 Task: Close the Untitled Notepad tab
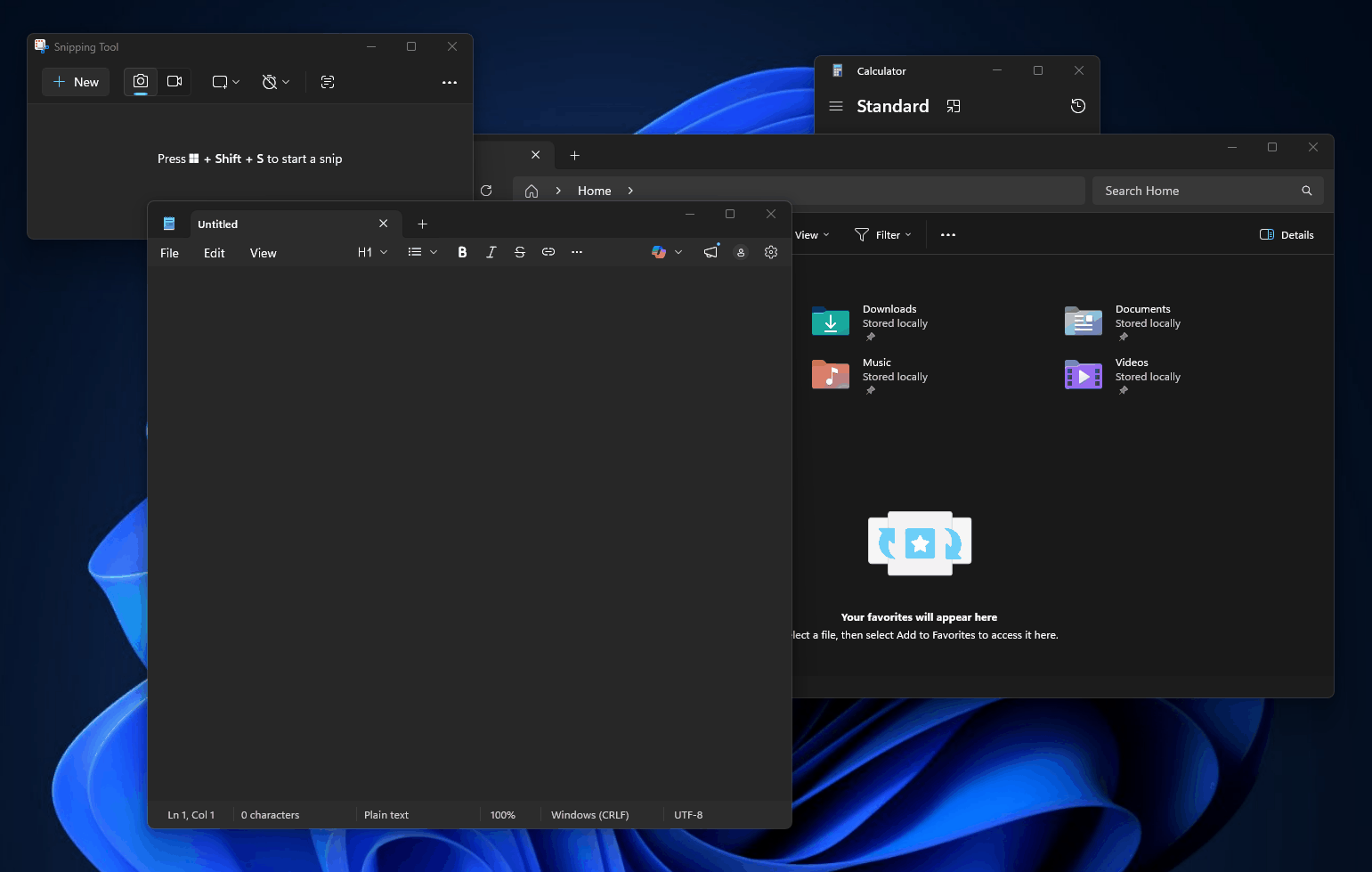(384, 224)
